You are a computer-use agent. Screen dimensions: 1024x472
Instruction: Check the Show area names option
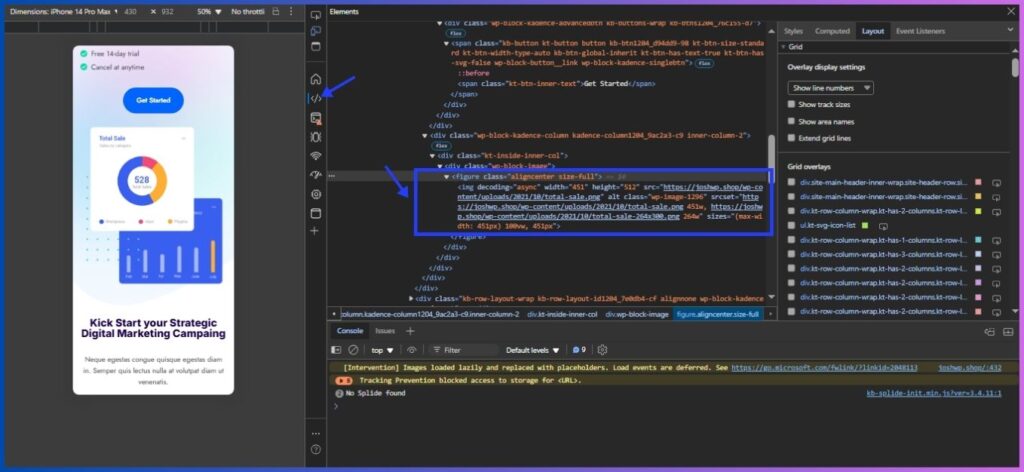click(792, 121)
